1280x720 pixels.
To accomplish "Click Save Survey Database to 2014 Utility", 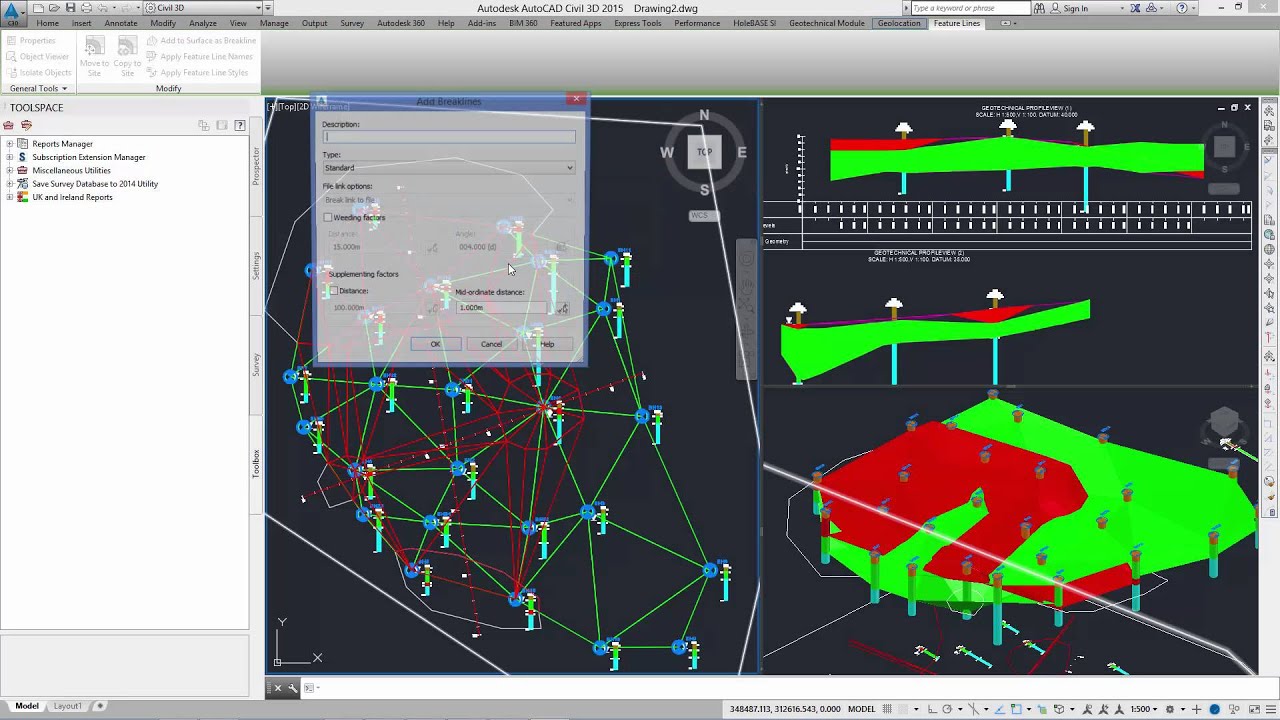I will (95, 184).
